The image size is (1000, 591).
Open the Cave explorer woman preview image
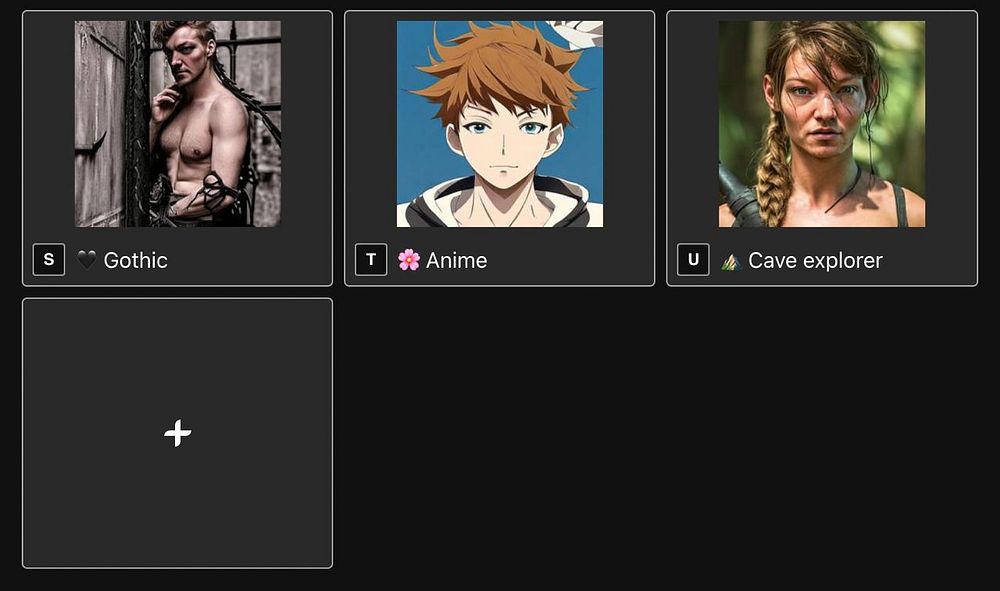point(821,124)
